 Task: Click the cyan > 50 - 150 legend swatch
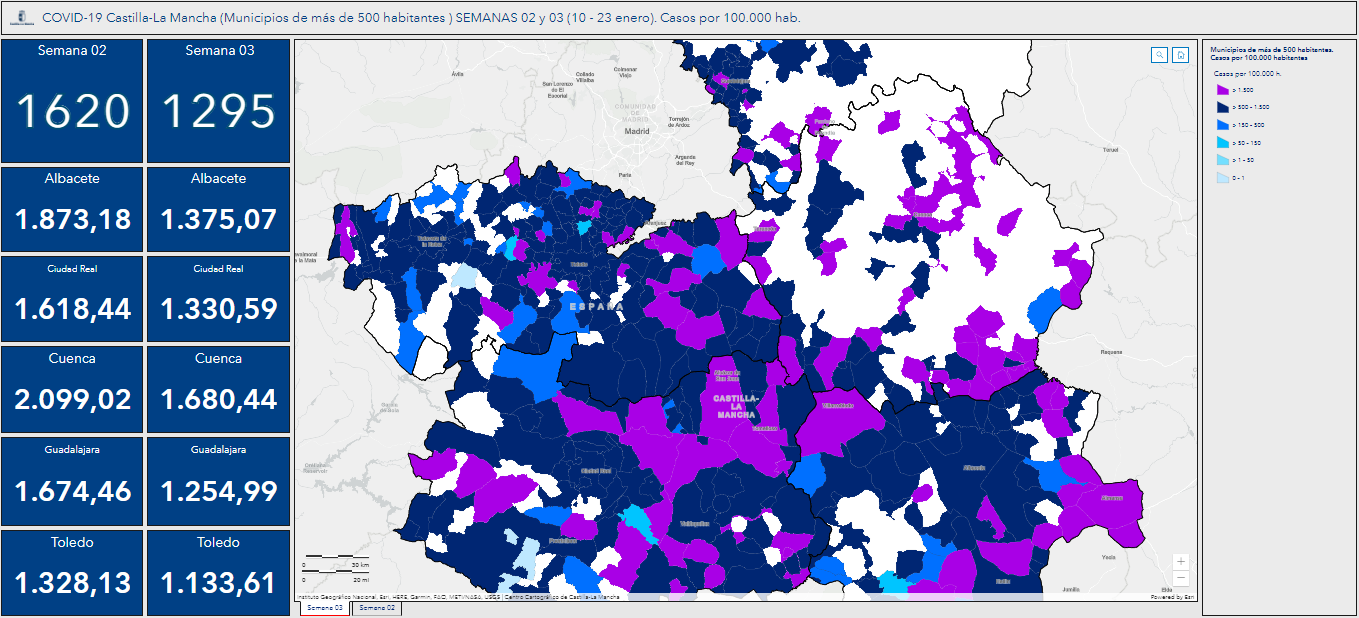(x=1222, y=143)
